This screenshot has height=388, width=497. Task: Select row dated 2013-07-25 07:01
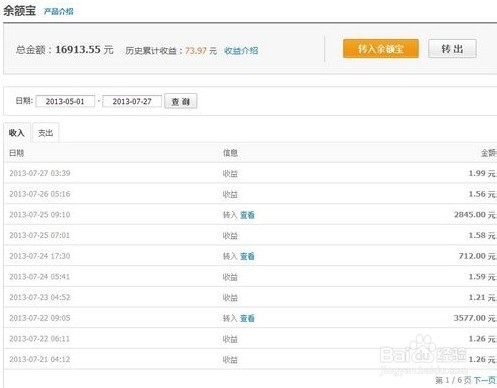point(250,235)
